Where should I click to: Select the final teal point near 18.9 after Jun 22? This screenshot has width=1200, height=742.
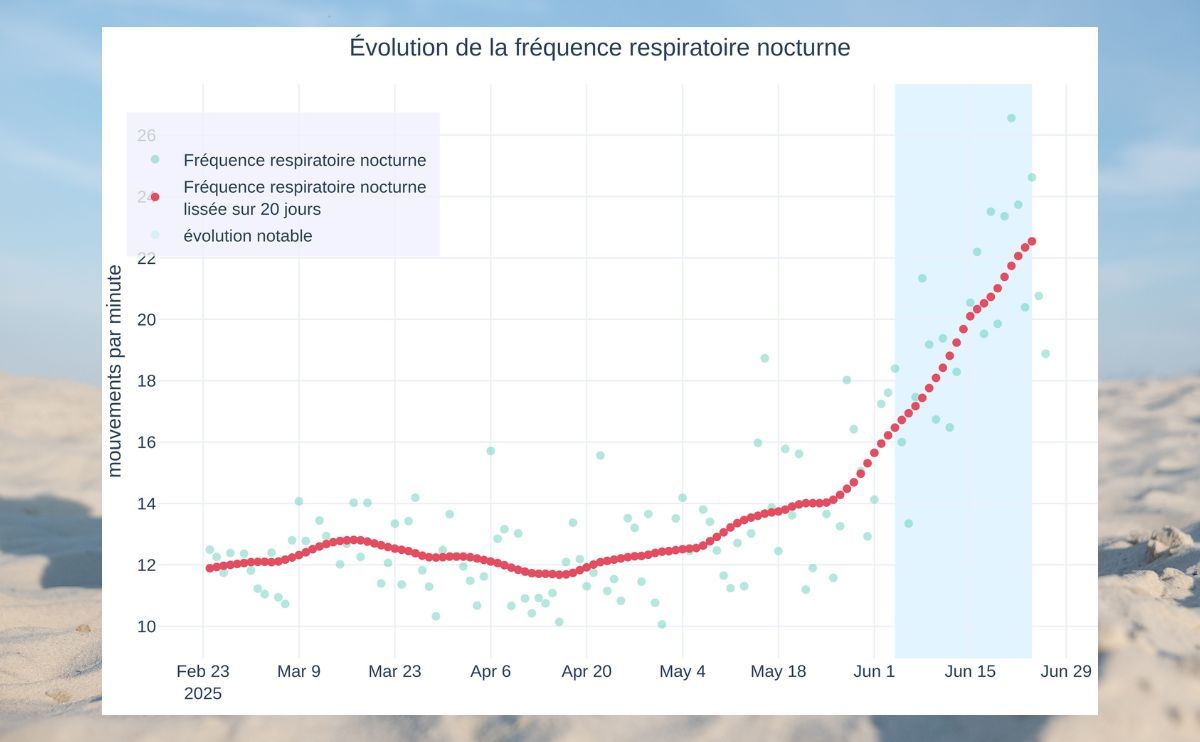1045,353
